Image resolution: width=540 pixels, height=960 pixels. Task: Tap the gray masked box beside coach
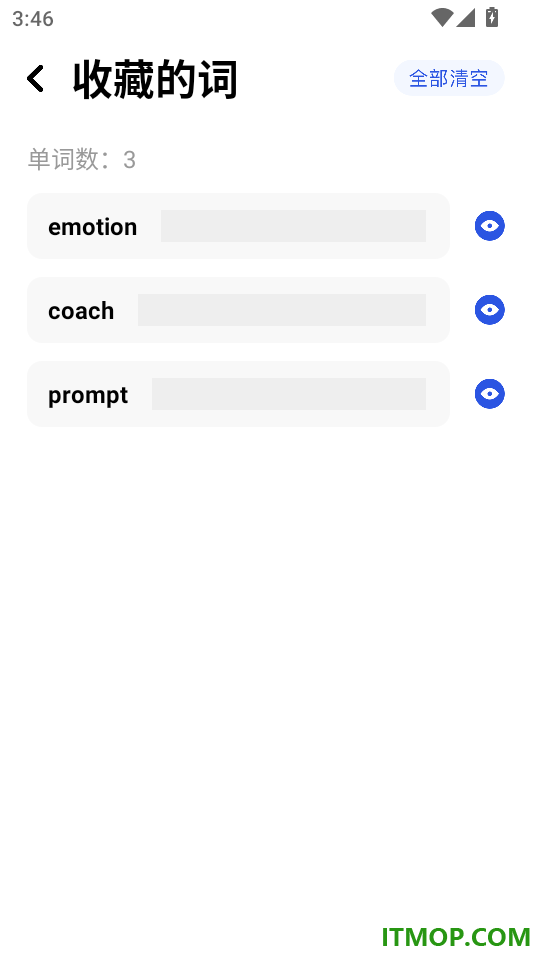tap(282, 310)
